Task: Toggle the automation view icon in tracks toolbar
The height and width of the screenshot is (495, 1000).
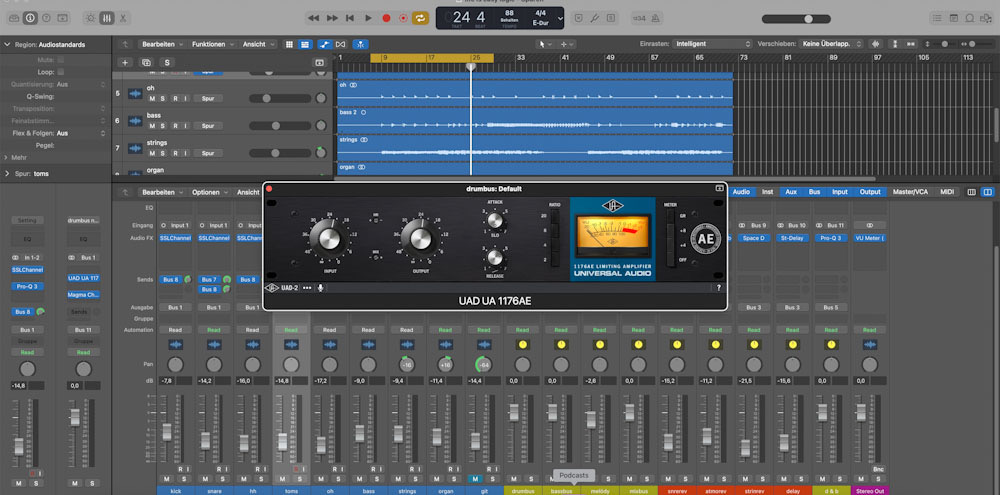Action: 325,45
